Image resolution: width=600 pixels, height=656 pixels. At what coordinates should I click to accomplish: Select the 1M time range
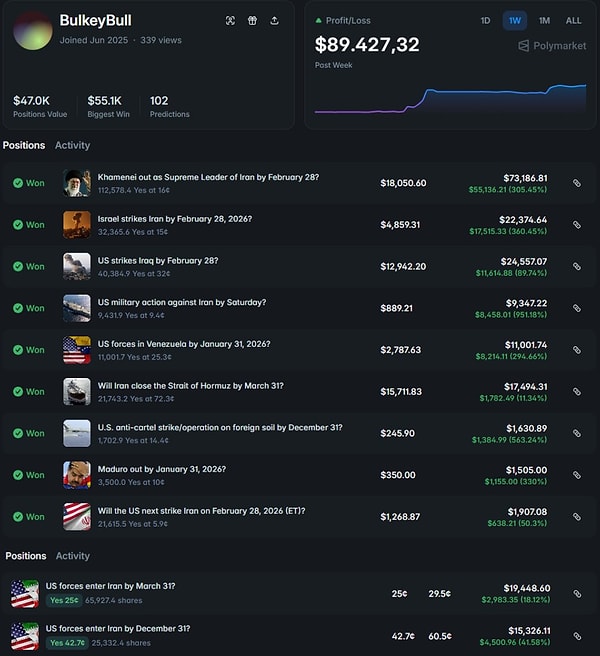(544, 21)
